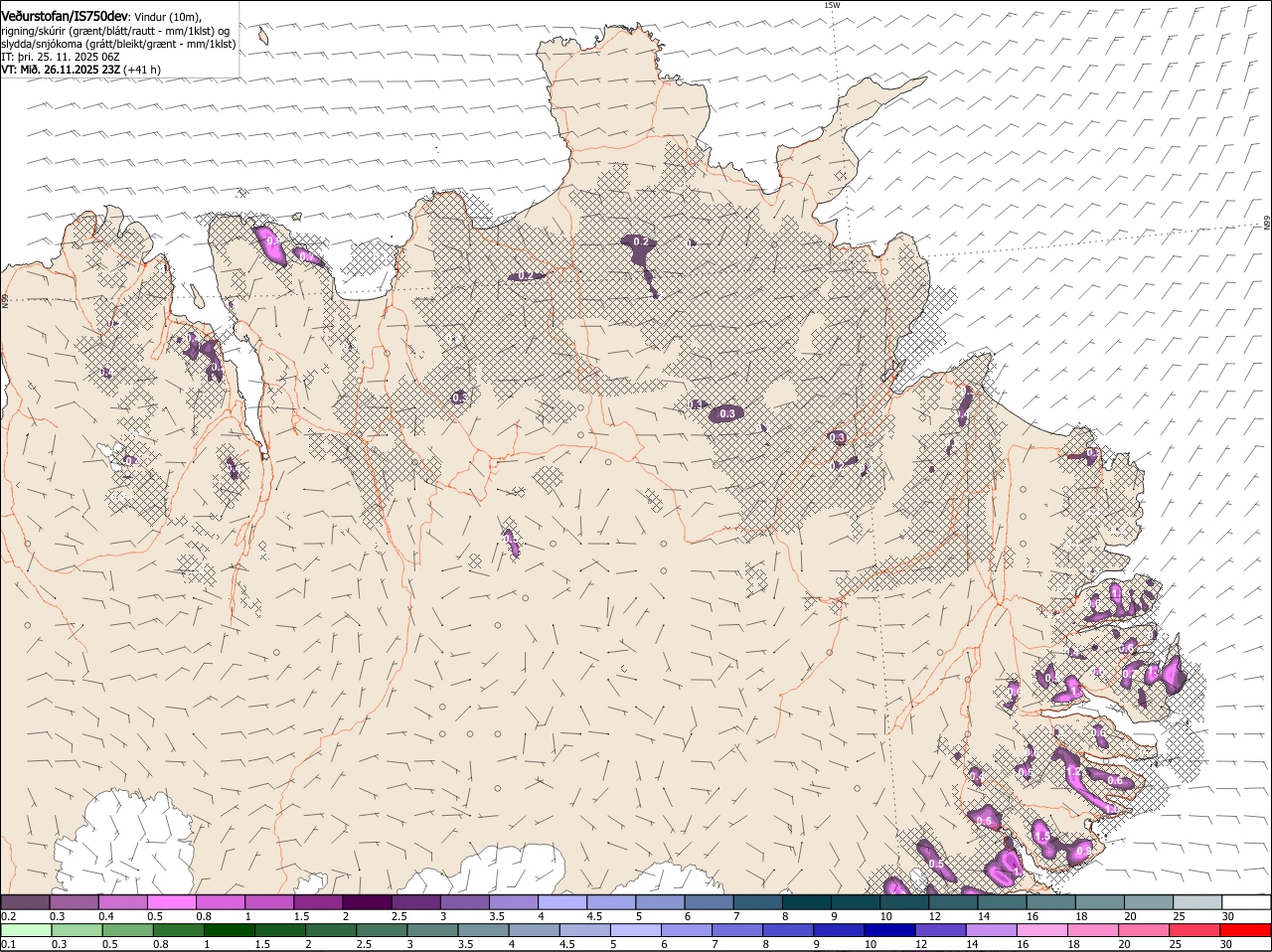Select the palest green 0.1 swatch in rain scale
The image size is (1272, 952).
pos(26,930)
